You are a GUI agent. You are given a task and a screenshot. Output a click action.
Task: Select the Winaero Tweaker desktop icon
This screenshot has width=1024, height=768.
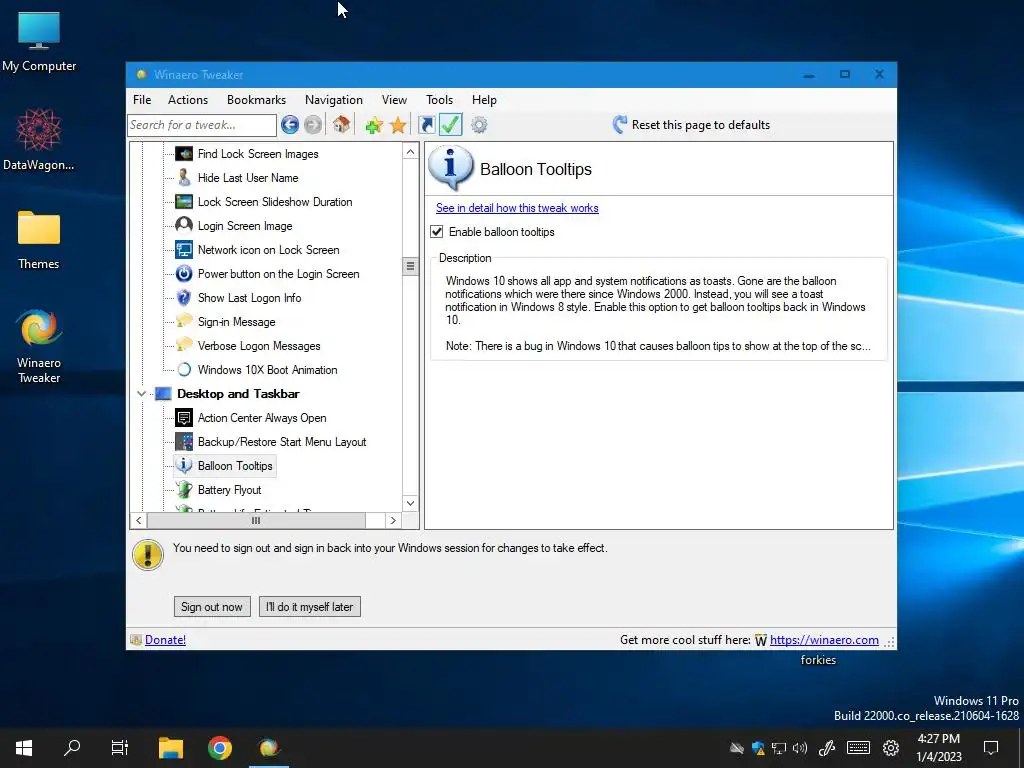(39, 346)
